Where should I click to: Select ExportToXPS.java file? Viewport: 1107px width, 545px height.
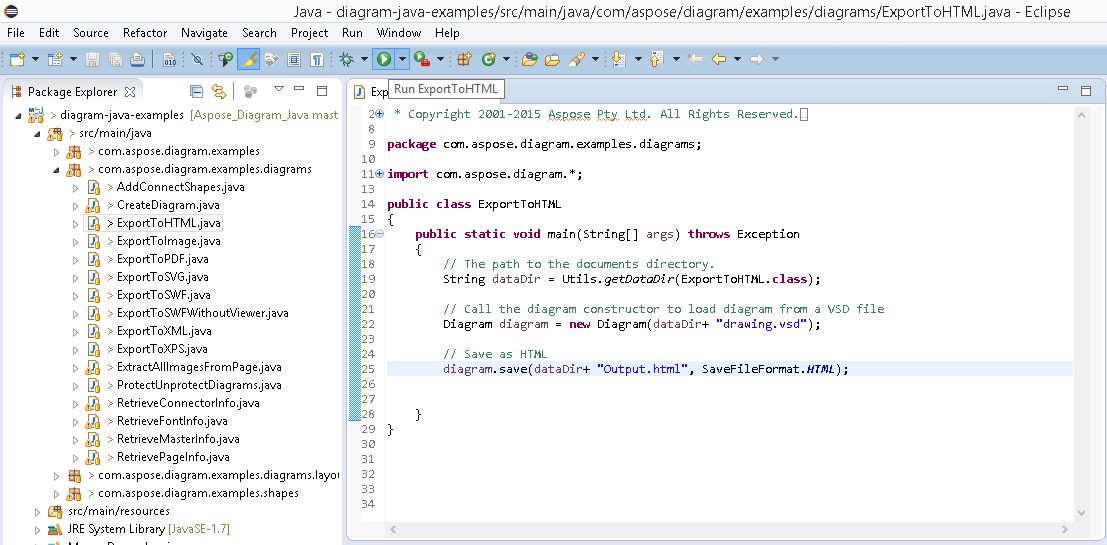coord(162,349)
